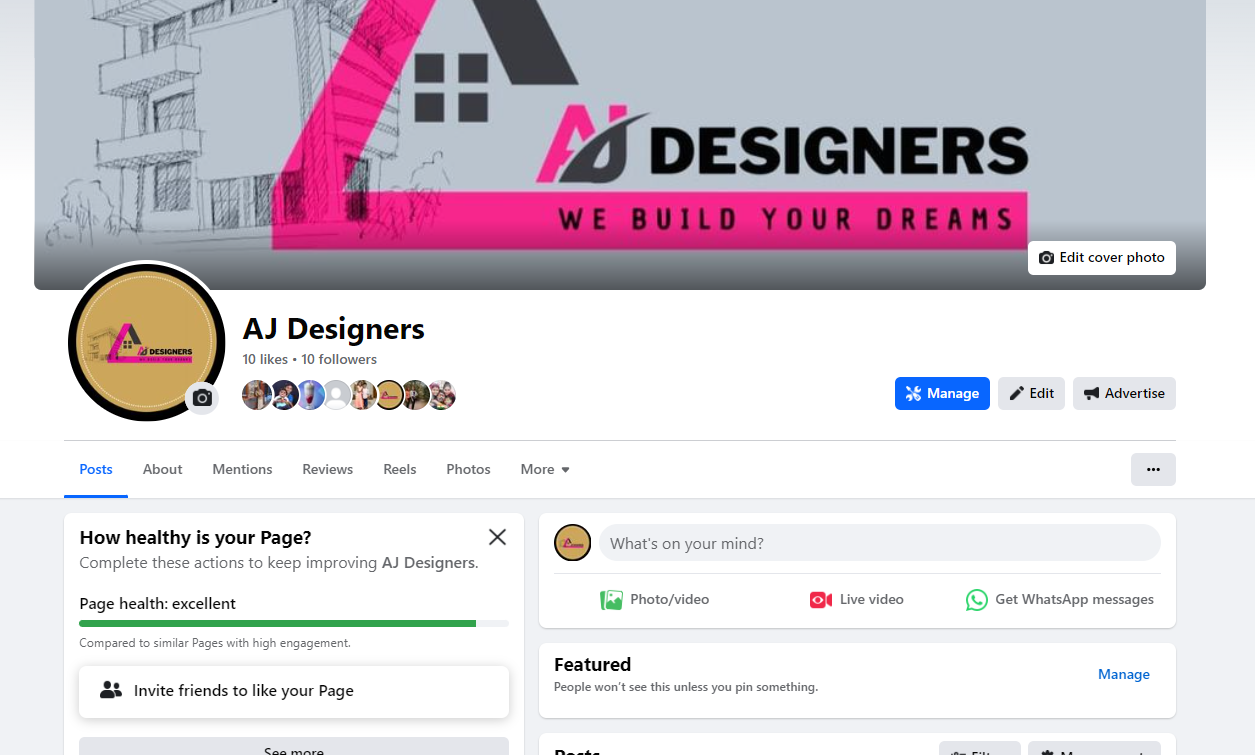Open the Reviews tab
1255x755 pixels.
[328, 469]
